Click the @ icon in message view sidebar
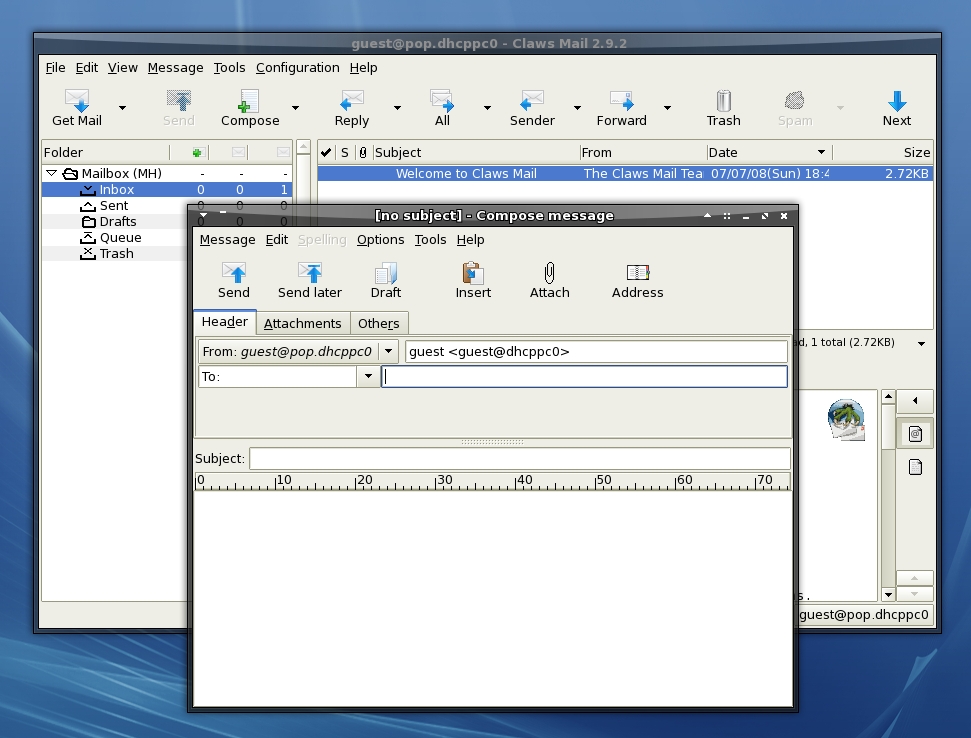 [x=915, y=434]
